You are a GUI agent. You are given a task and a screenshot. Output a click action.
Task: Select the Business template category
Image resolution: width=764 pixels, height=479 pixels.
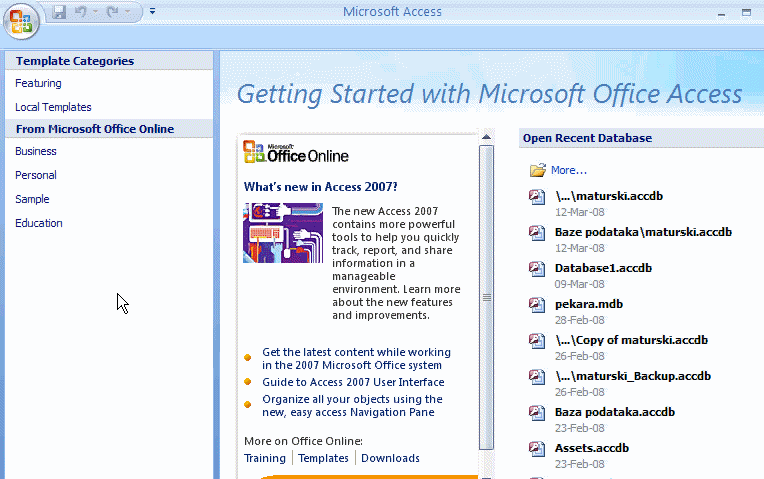tap(36, 152)
